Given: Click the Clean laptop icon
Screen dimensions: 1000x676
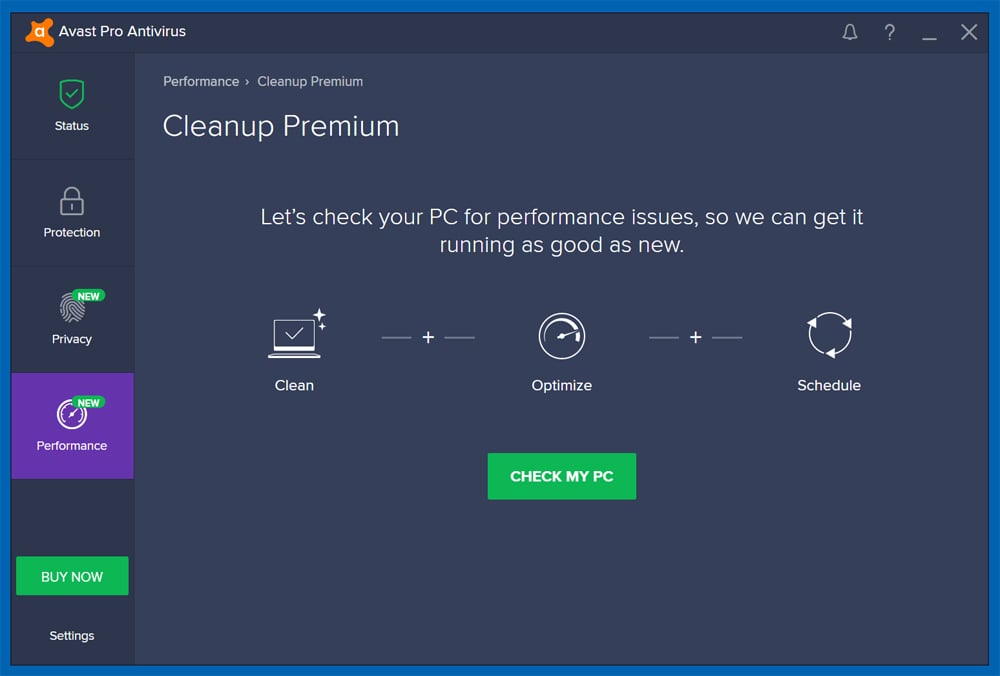Looking at the screenshot, I should pos(297,334).
